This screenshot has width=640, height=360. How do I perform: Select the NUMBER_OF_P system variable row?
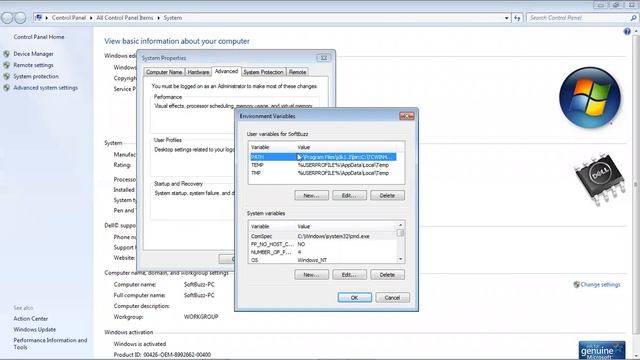323,252
